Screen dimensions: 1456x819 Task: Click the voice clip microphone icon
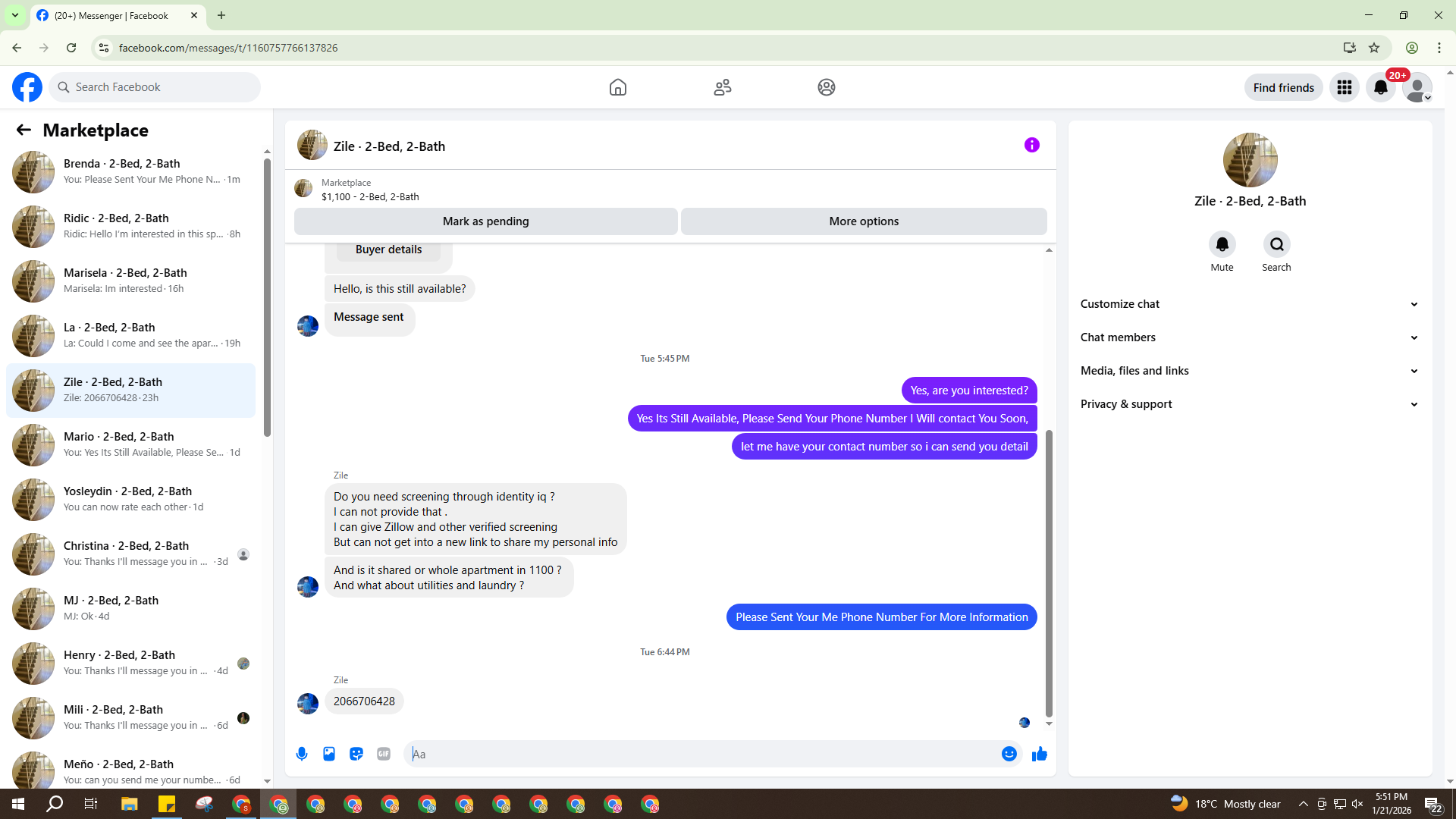click(x=302, y=754)
